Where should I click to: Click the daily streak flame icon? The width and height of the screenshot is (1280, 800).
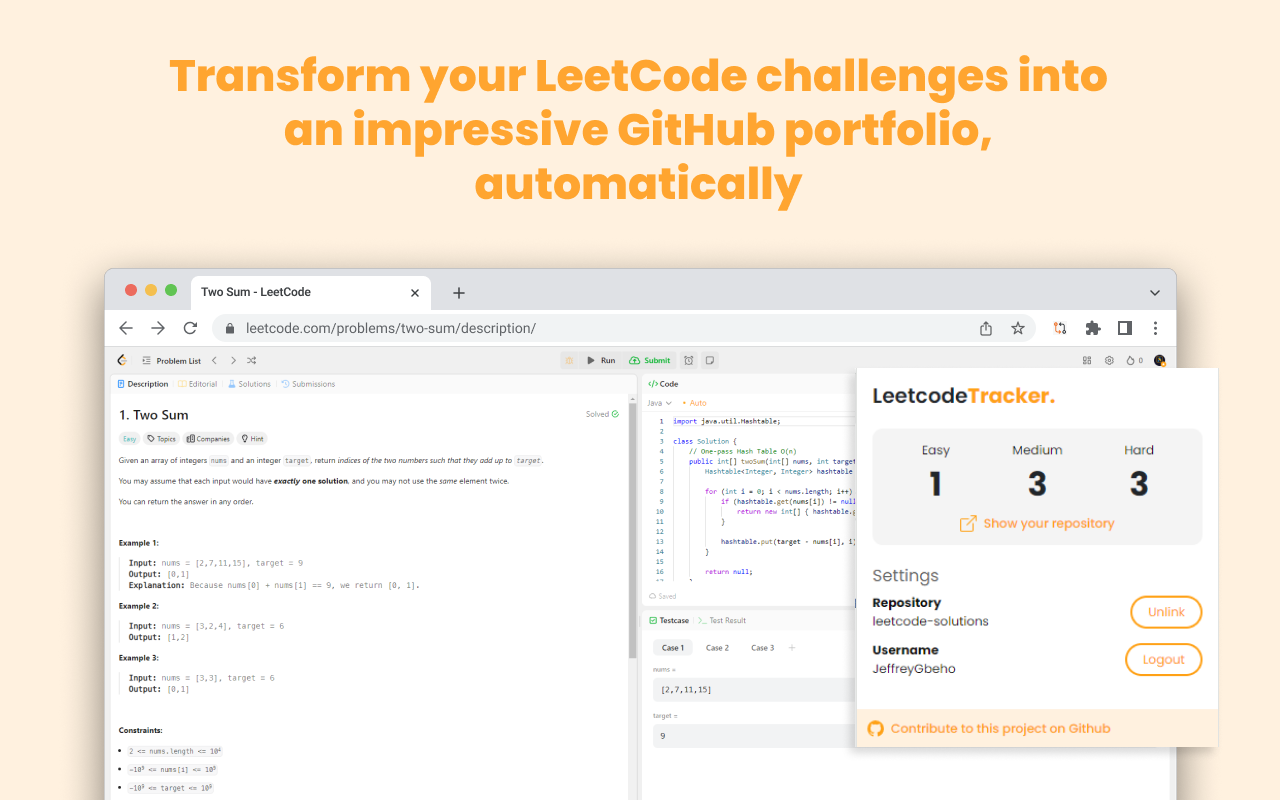coord(1131,360)
